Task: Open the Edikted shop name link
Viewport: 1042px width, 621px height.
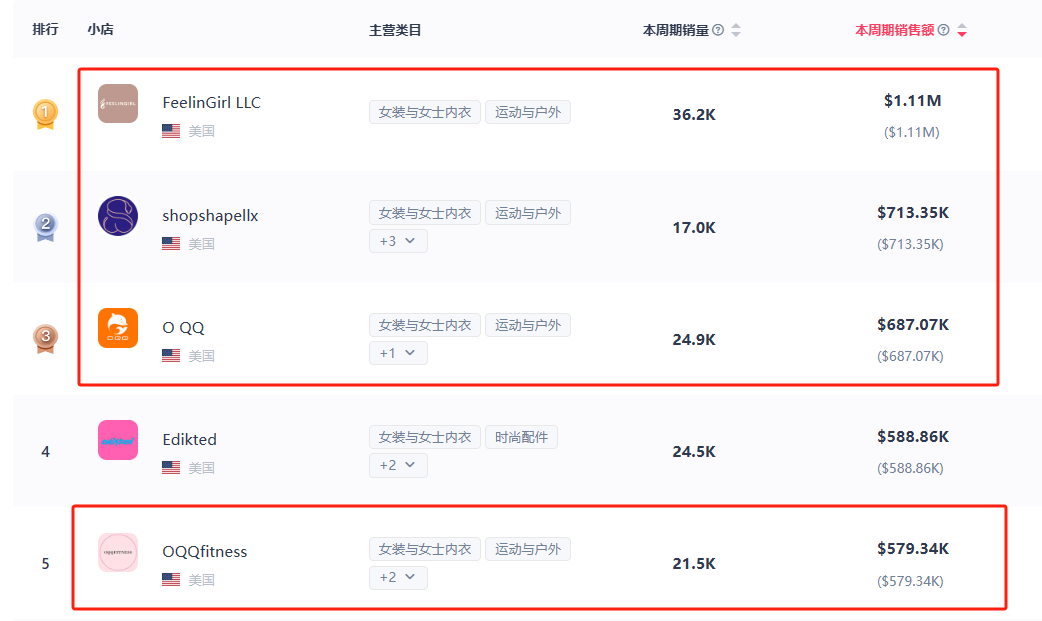Action: point(189,439)
